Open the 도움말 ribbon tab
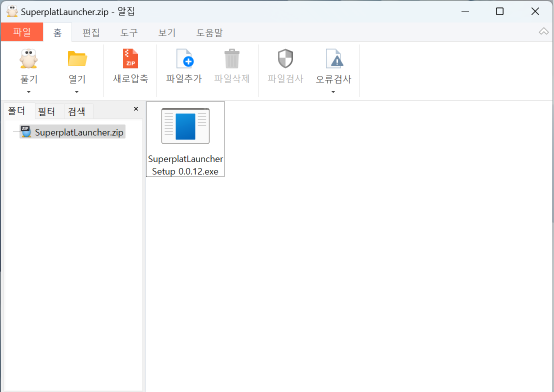The height and width of the screenshot is (392, 554). tap(209, 33)
